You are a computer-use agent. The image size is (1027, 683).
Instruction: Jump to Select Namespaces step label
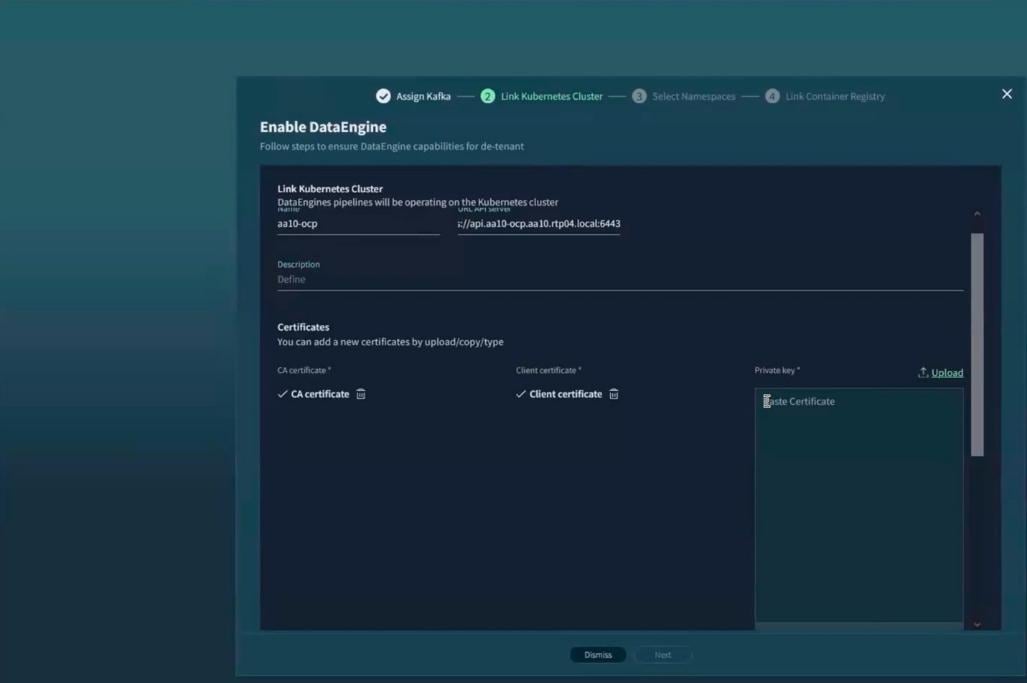click(x=694, y=96)
